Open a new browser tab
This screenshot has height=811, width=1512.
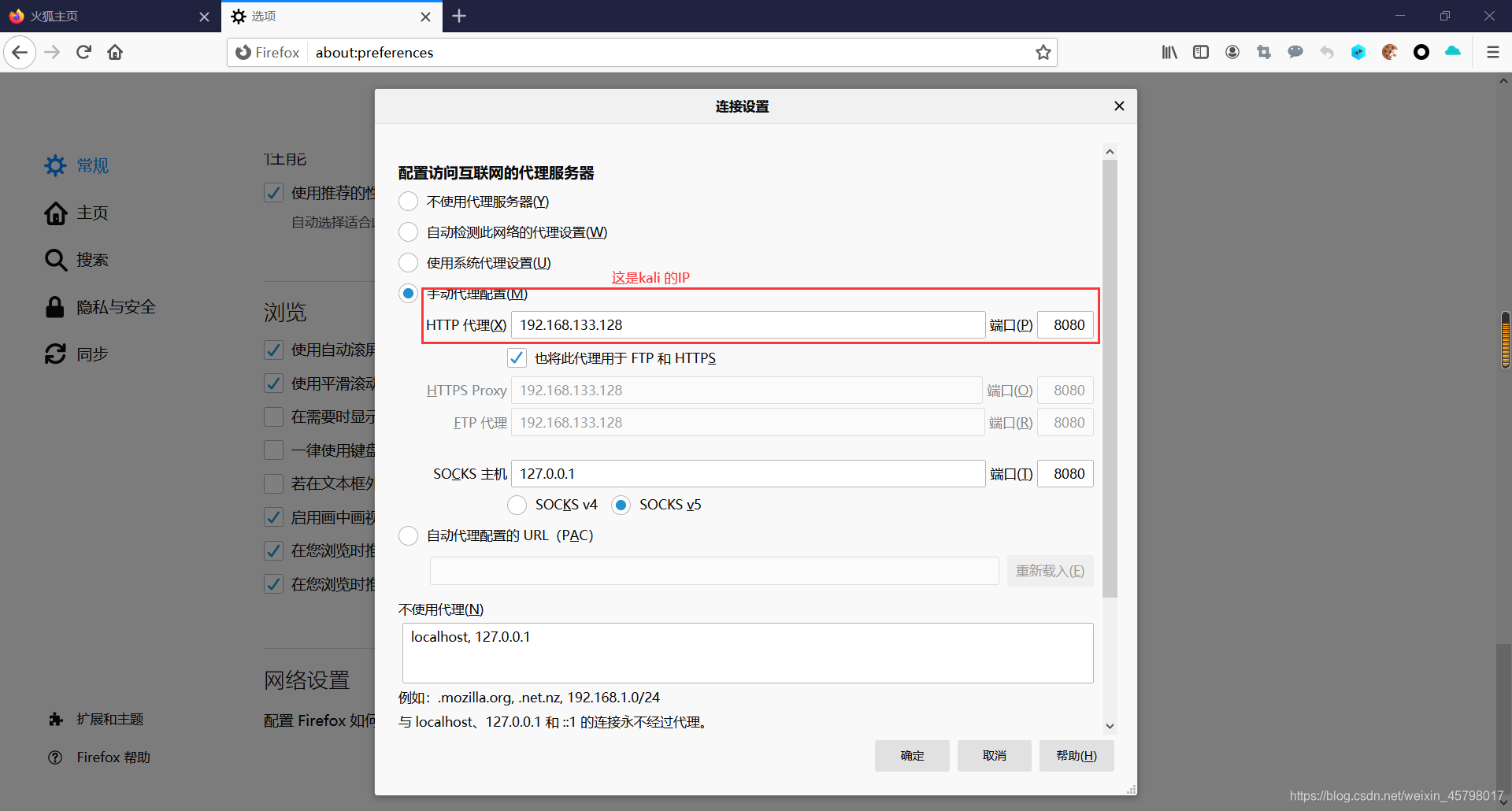coord(459,16)
